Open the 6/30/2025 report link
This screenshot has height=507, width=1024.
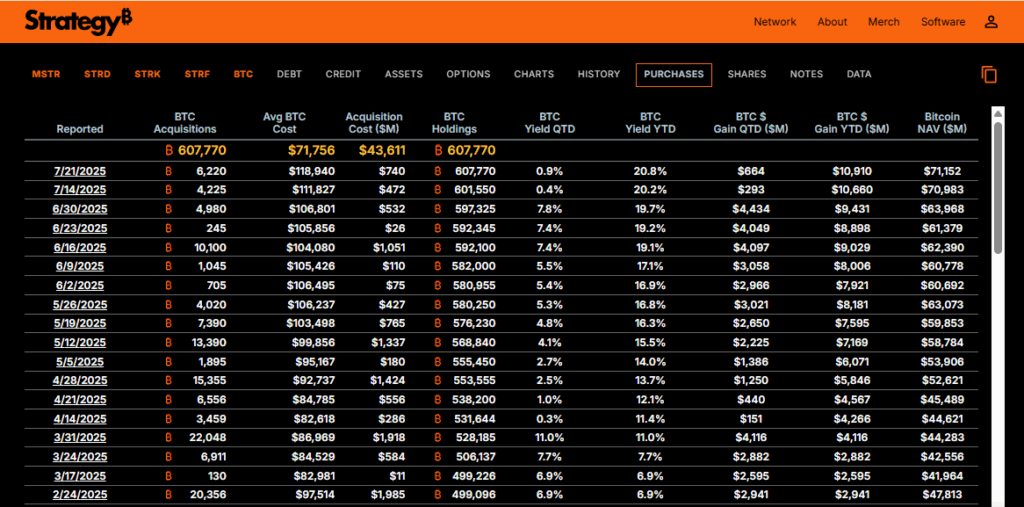pos(80,210)
